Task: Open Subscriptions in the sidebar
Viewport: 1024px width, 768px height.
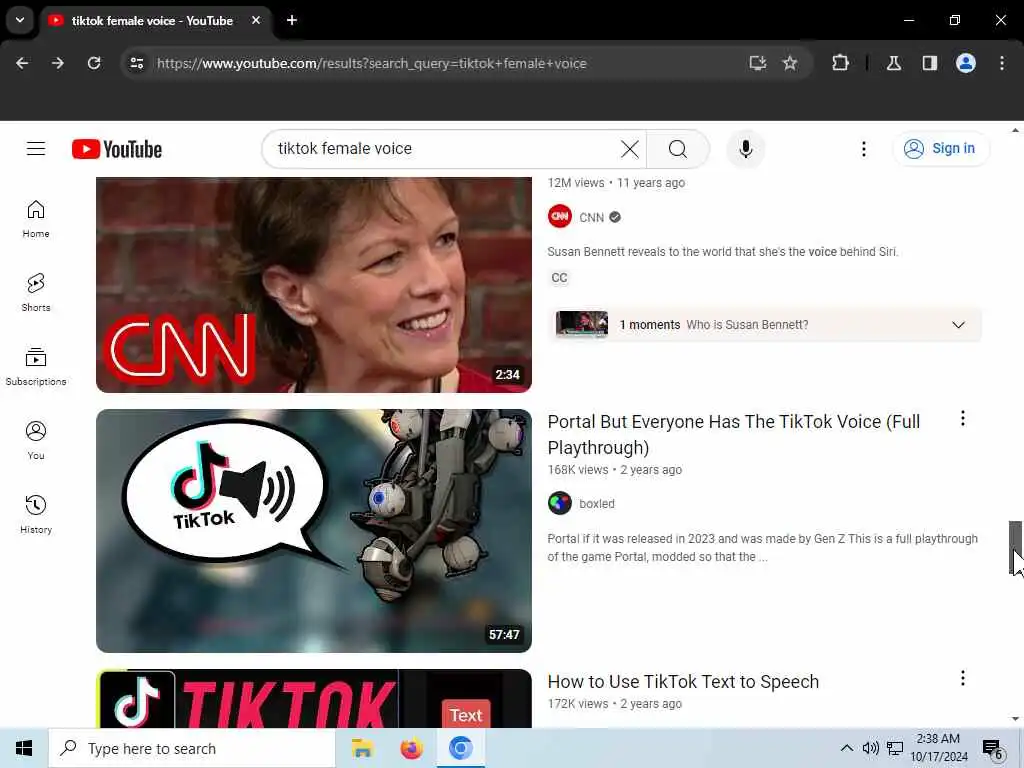Action: coord(36,367)
